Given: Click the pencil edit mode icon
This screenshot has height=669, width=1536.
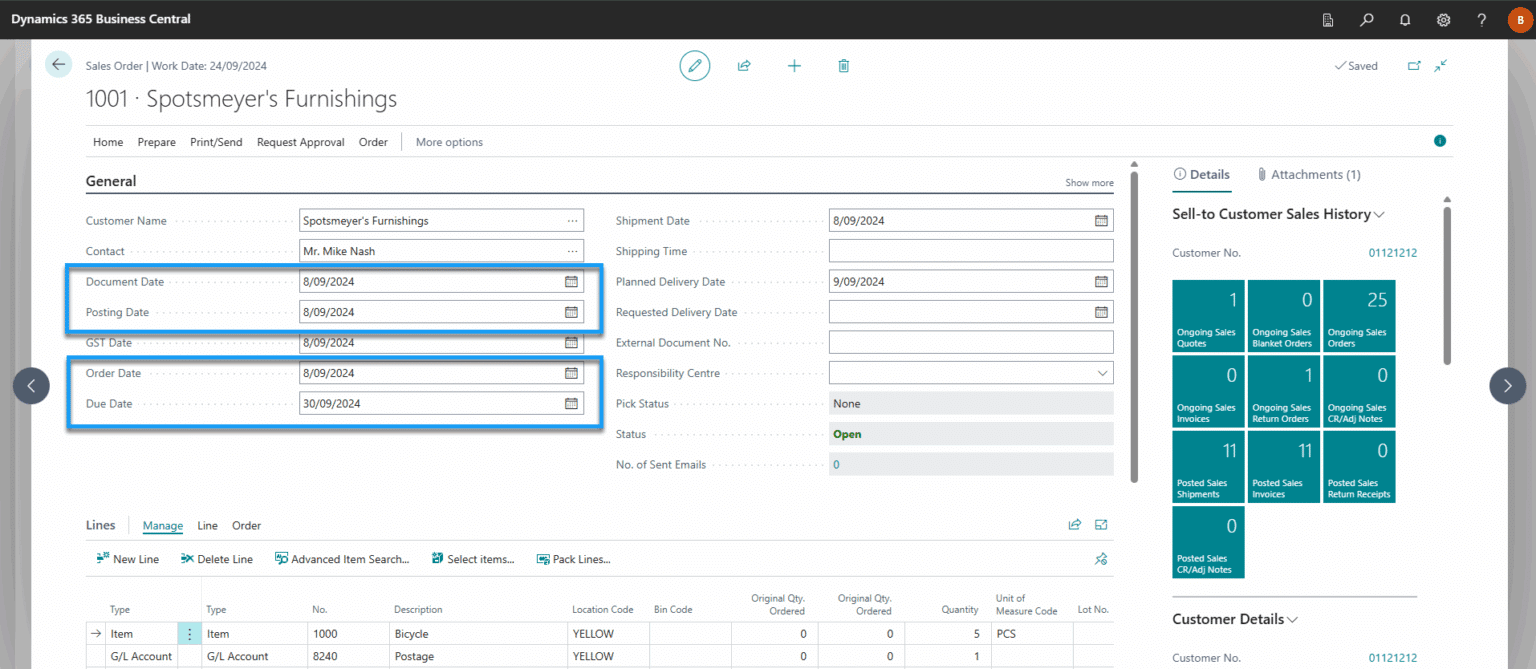Looking at the screenshot, I should 694,66.
